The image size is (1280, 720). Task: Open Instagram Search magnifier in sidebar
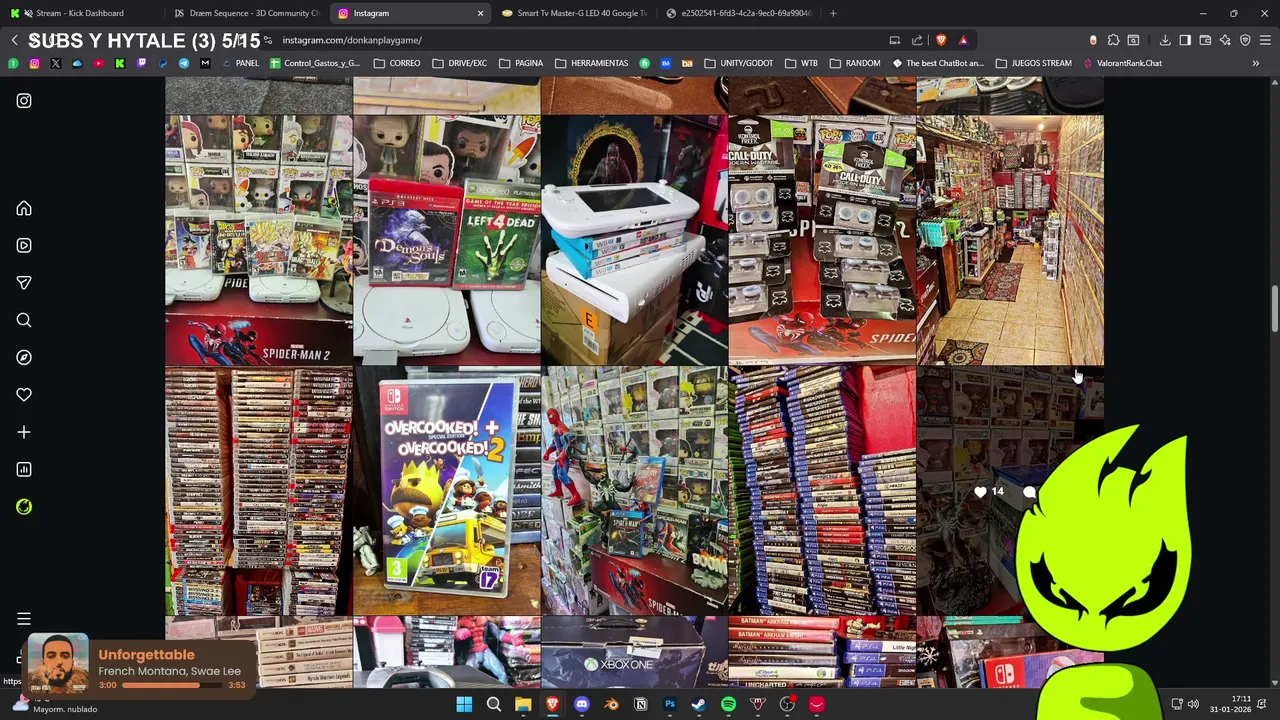pos(24,320)
